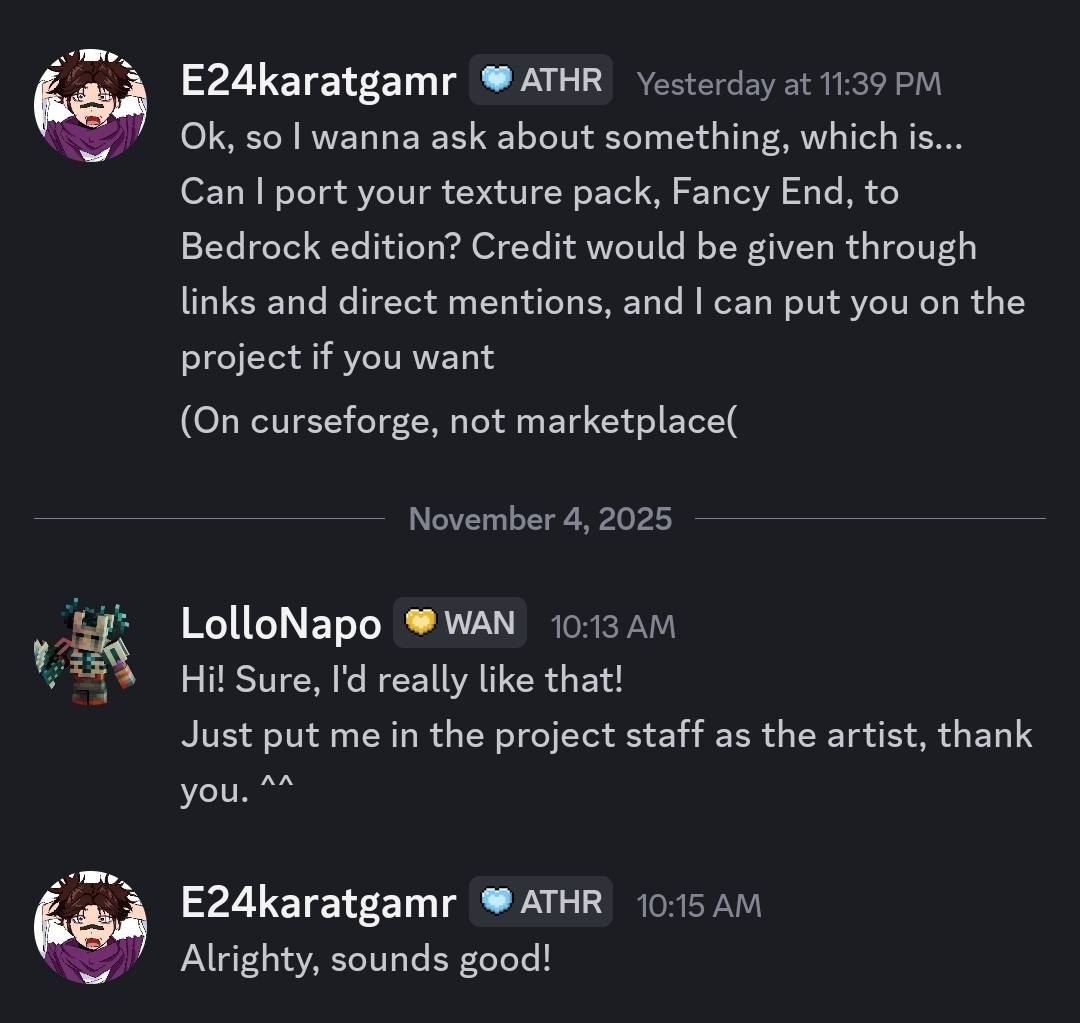Click the yellow gem icon in the WAN tag
This screenshot has height=1023, width=1080.
[421, 624]
